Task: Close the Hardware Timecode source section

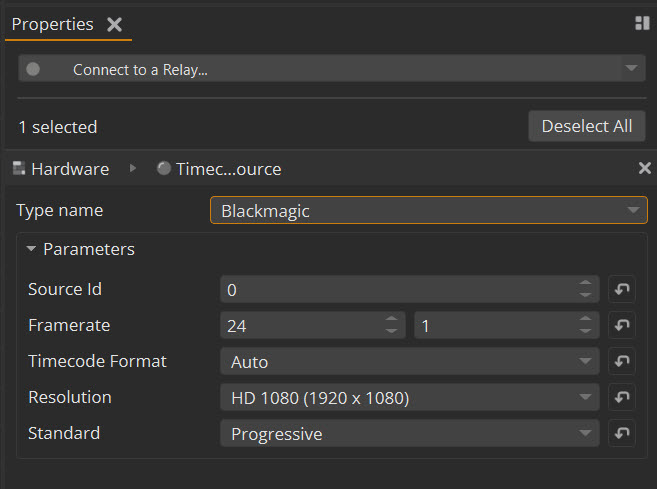Action: pos(644,168)
